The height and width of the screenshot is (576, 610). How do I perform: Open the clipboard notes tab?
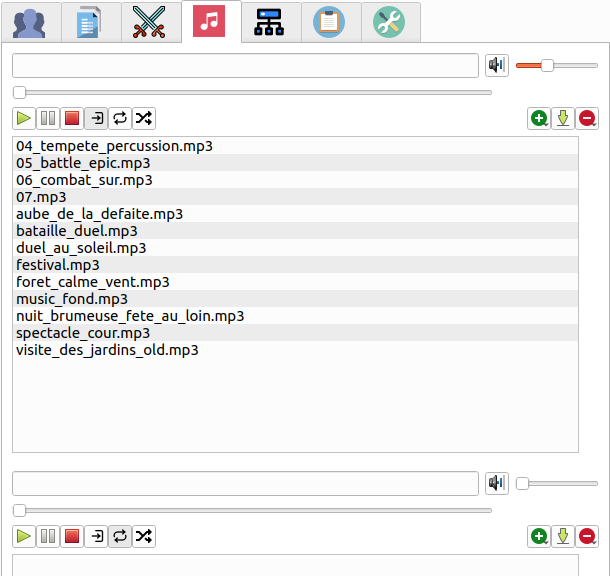[x=330, y=22]
